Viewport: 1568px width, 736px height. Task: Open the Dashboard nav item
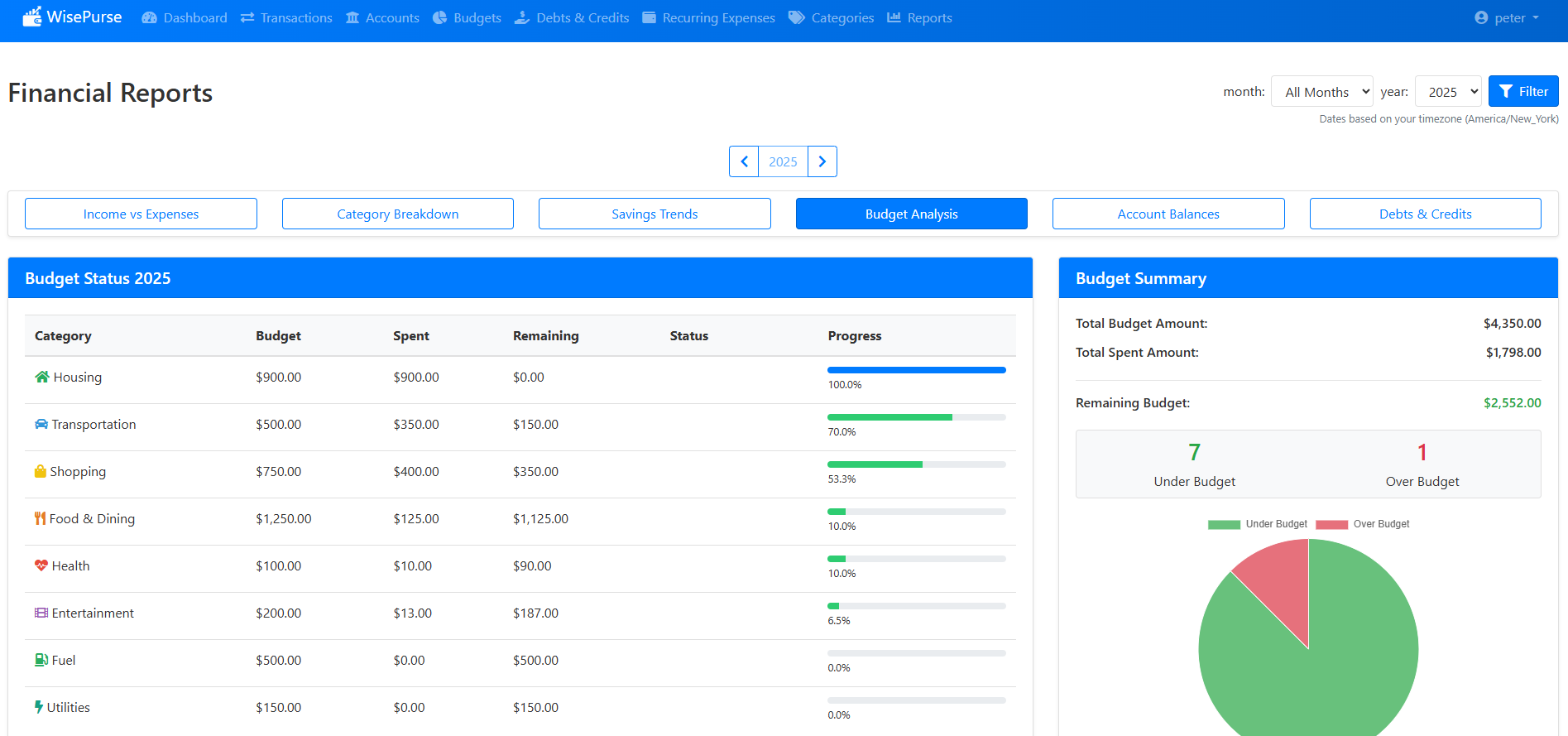pyautogui.click(x=185, y=17)
